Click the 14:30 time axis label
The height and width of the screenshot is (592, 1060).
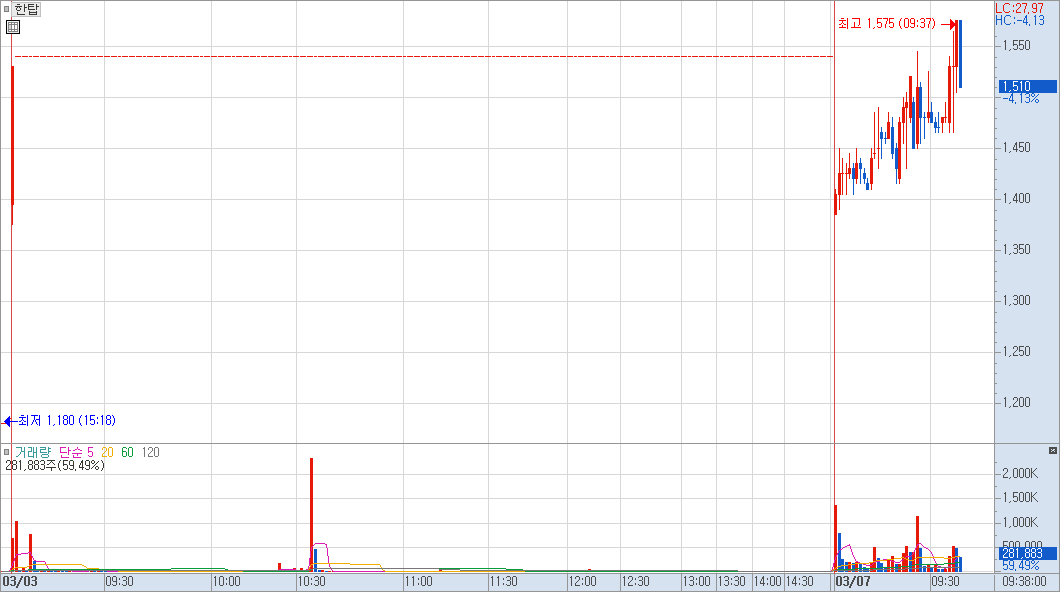click(800, 581)
